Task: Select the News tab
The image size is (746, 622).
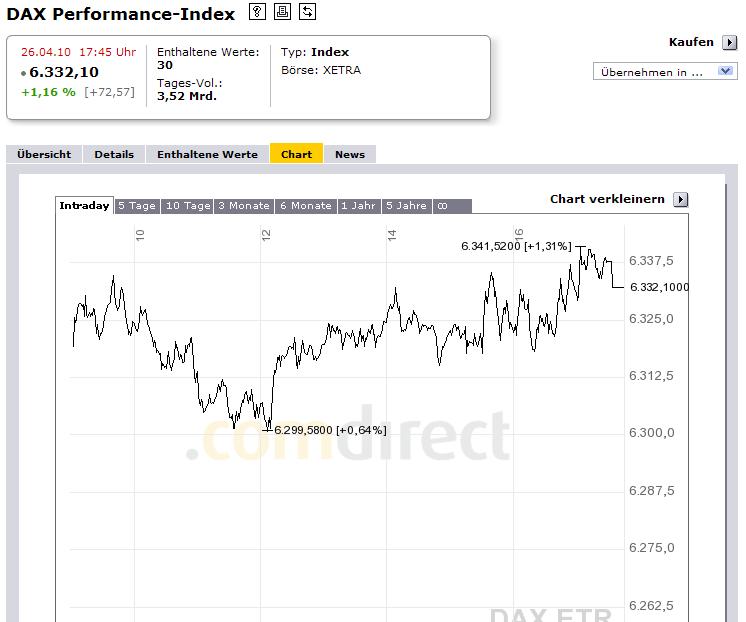Action: click(350, 154)
